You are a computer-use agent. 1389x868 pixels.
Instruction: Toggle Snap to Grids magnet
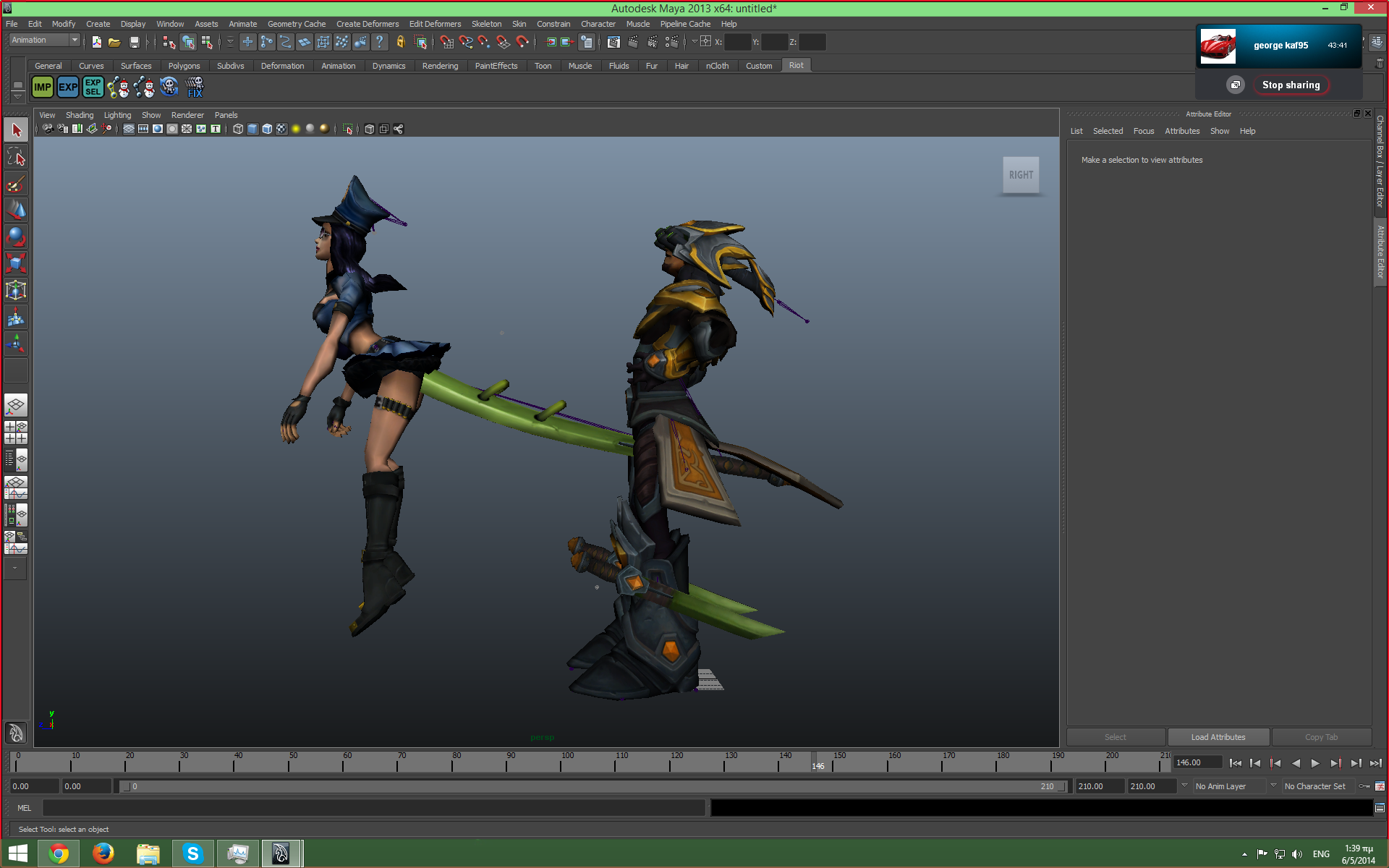click(x=446, y=42)
